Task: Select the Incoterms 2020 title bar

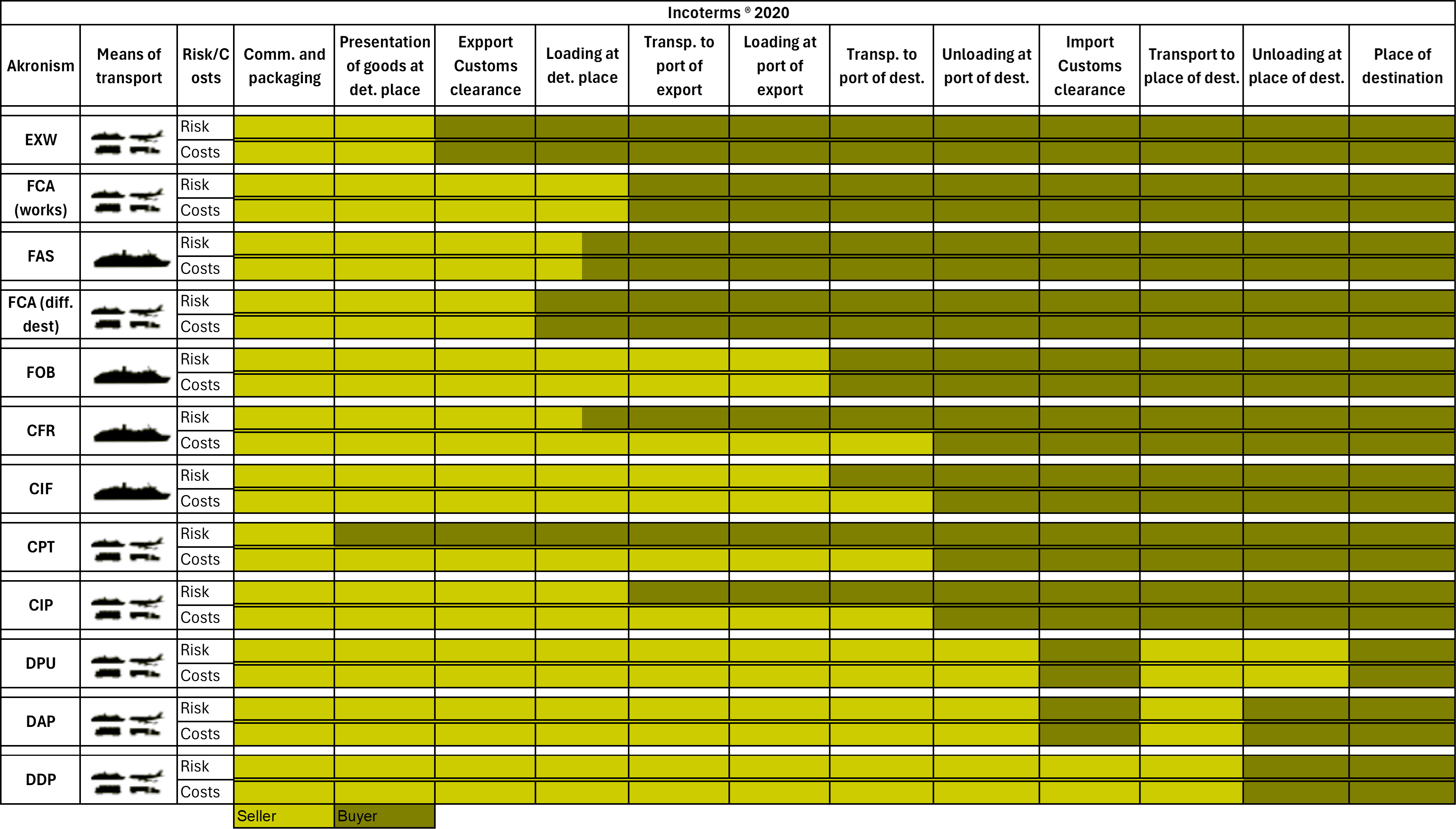Action: (x=728, y=12)
